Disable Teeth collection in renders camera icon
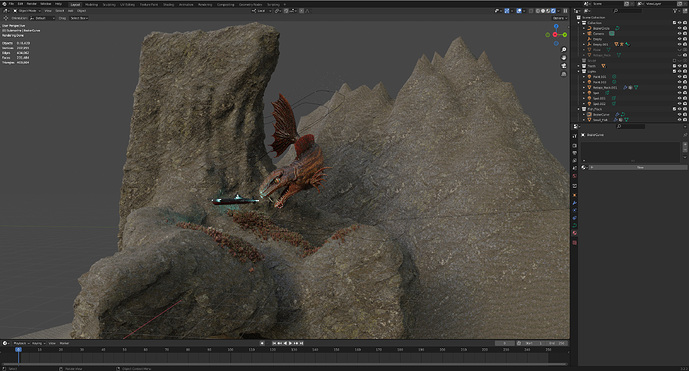This screenshot has height=371, width=689. click(685, 66)
